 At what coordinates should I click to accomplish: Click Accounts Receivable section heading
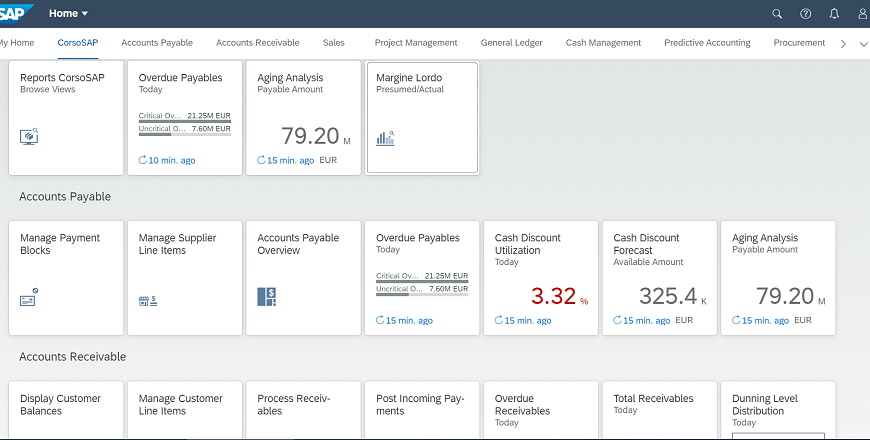73,357
